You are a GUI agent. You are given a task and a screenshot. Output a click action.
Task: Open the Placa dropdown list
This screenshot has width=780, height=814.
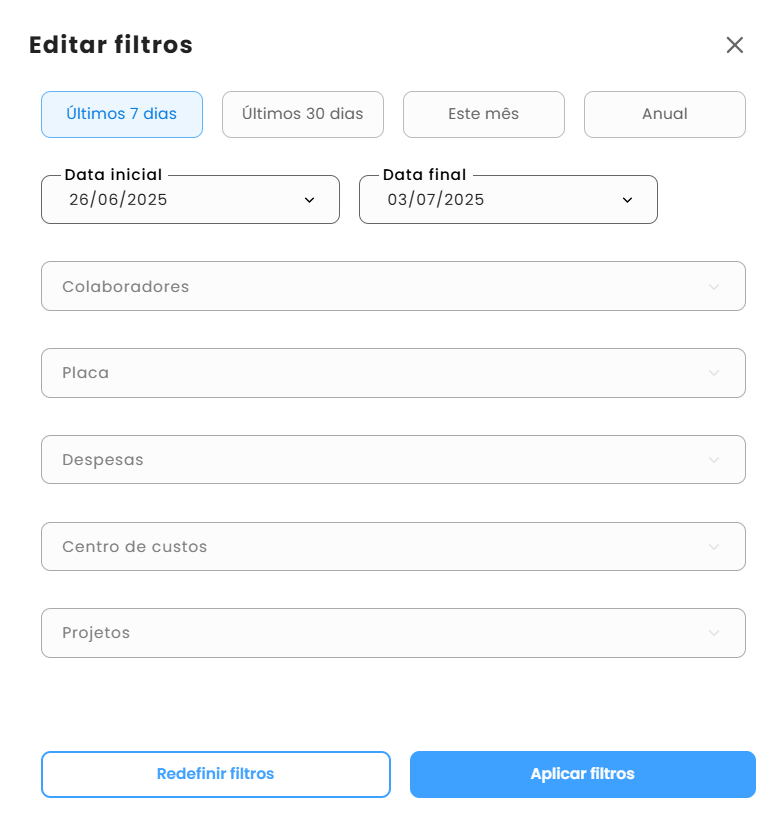tap(393, 373)
